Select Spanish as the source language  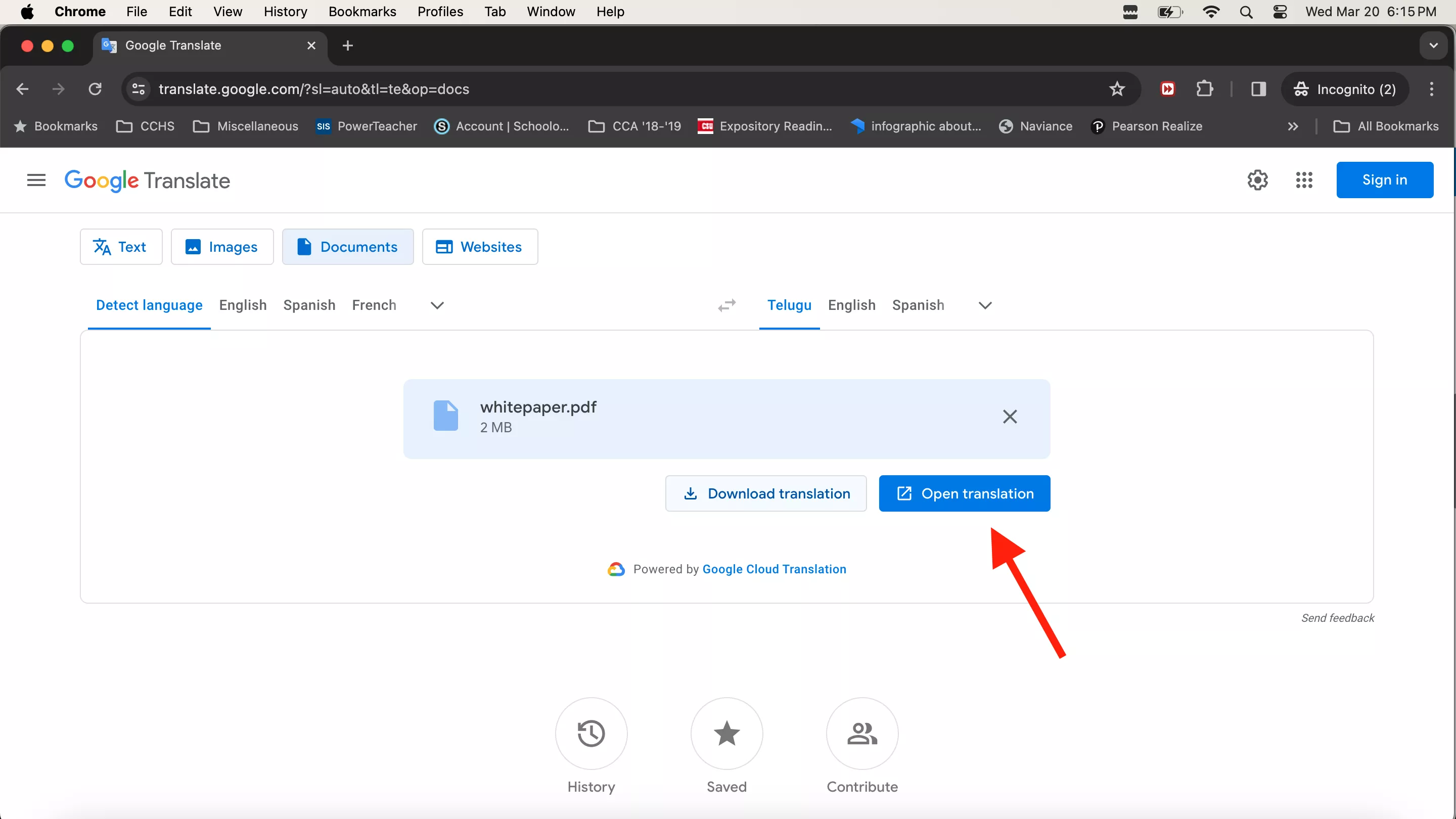click(x=309, y=305)
